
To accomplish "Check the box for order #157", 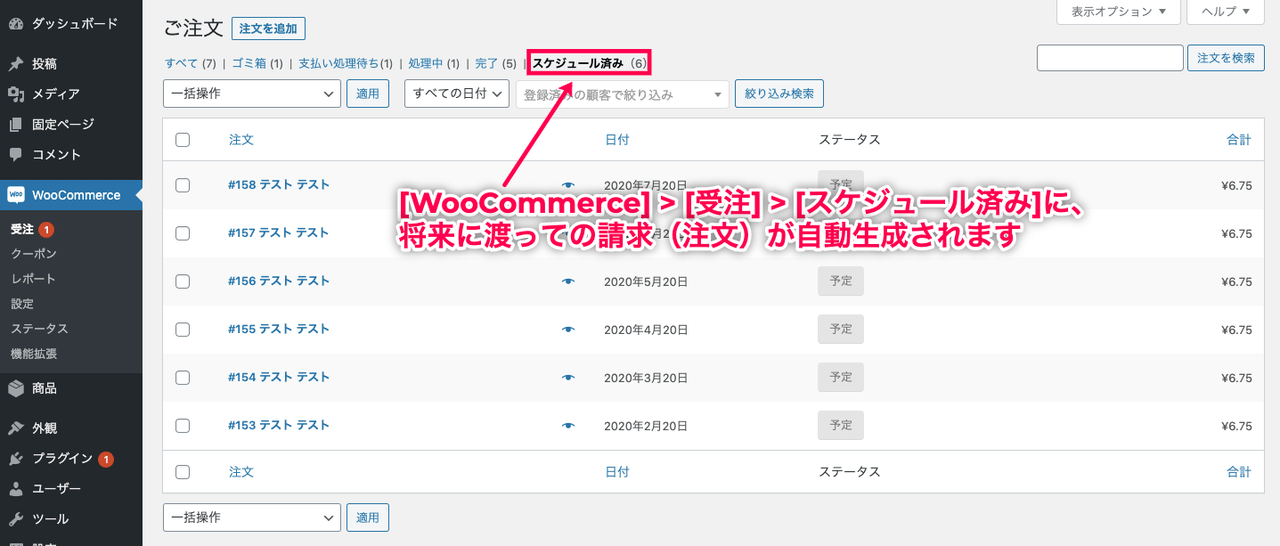I will pyautogui.click(x=182, y=233).
